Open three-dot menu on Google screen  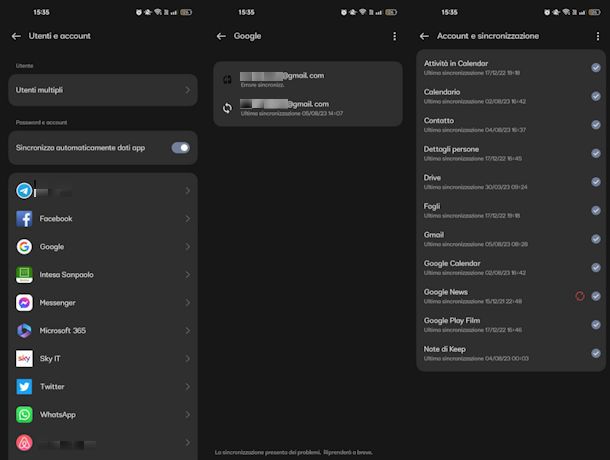(x=394, y=36)
